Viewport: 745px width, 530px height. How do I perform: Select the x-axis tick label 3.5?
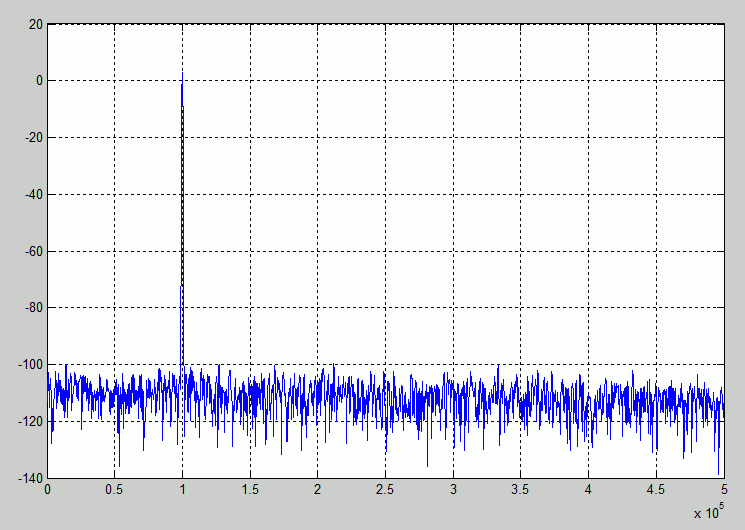[520, 490]
